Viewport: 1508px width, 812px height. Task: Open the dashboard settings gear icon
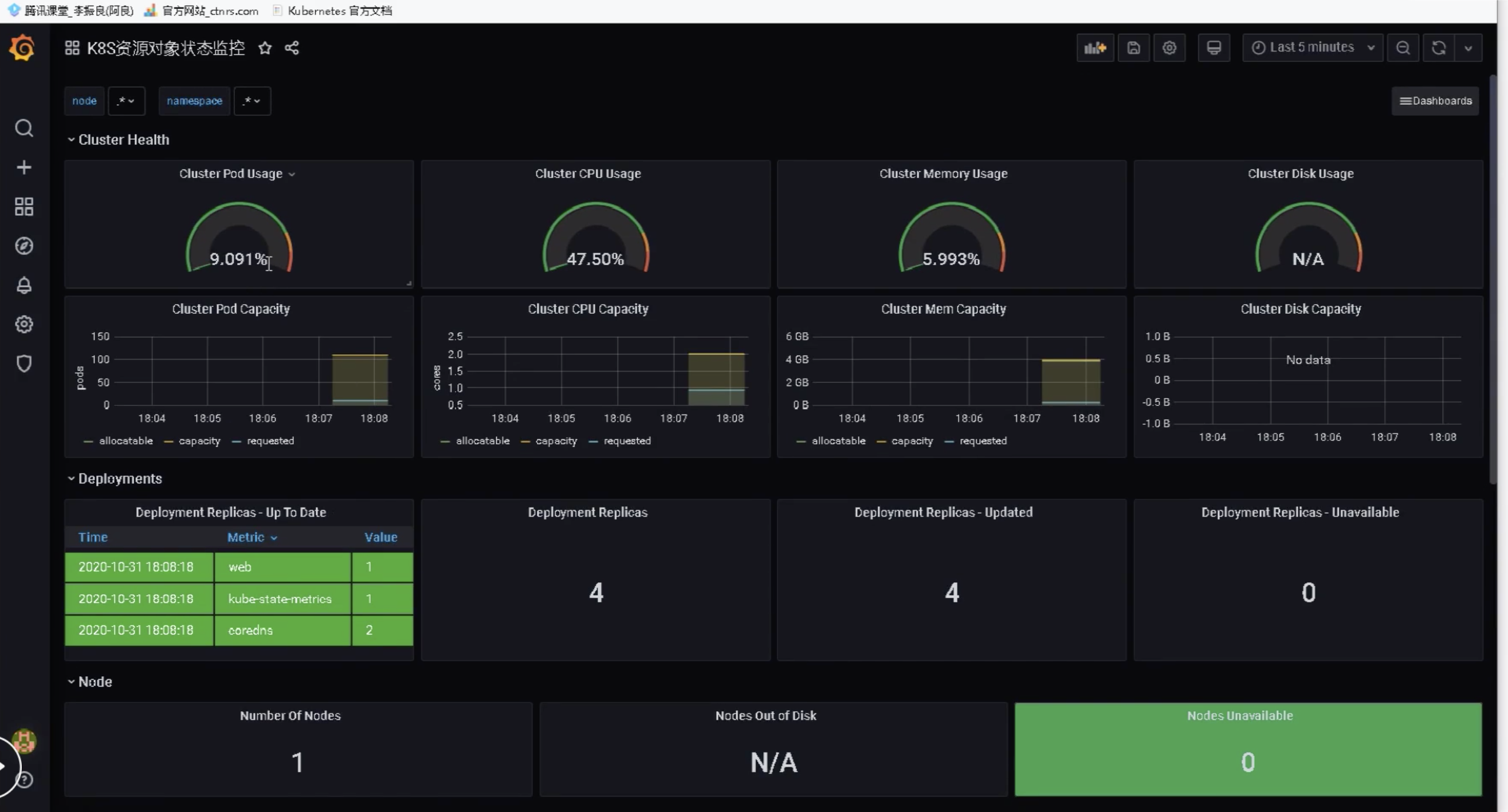[x=1169, y=48]
